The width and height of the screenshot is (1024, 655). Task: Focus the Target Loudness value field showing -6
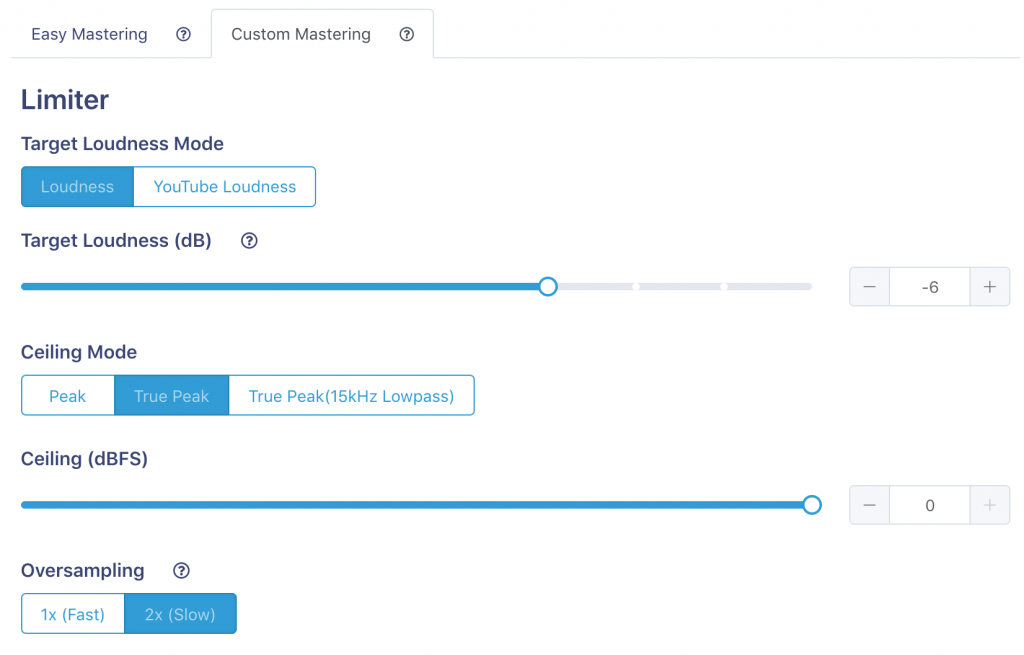coord(930,287)
